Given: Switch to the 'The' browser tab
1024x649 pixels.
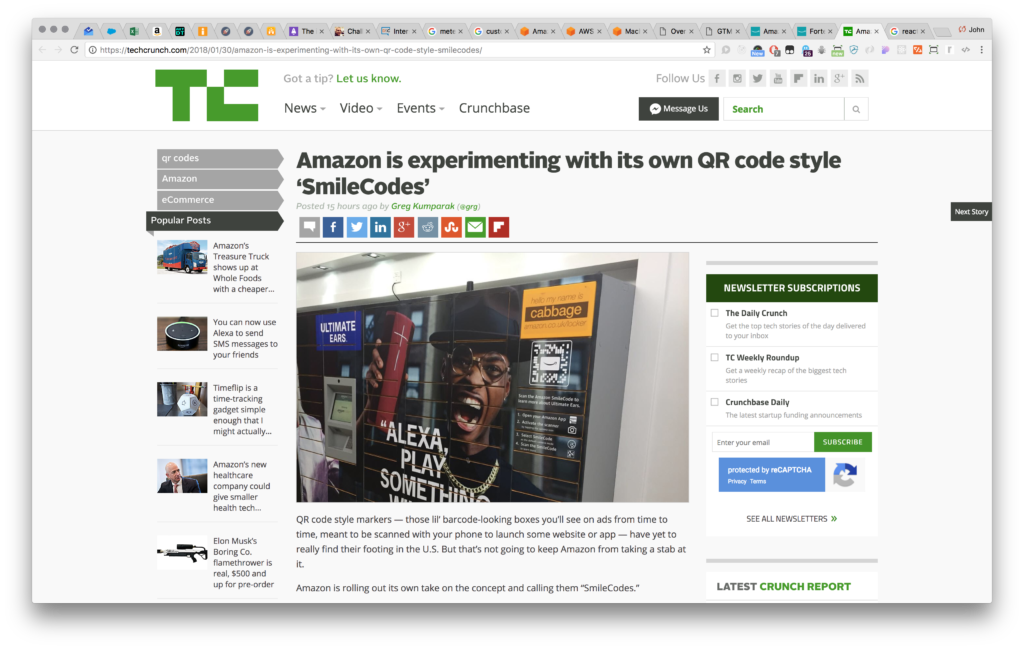Looking at the screenshot, I should point(306,31).
